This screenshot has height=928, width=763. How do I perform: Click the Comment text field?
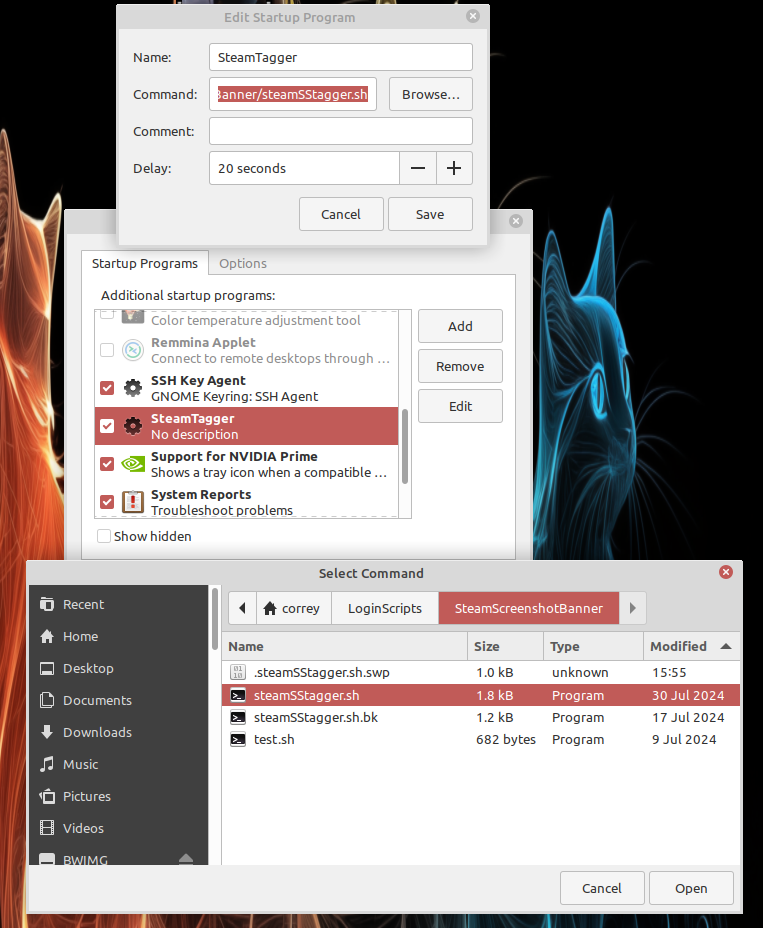[x=340, y=131]
